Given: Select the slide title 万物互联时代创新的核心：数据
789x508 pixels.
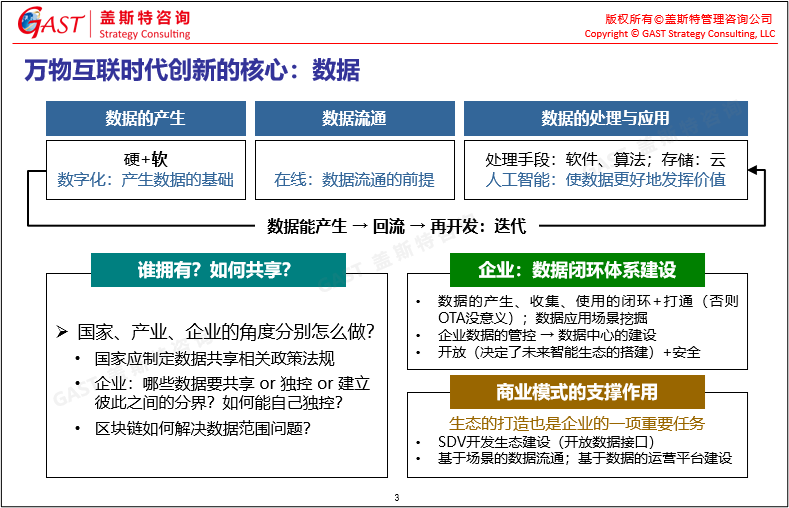Looking at the screenshot, I should point(191,71).
